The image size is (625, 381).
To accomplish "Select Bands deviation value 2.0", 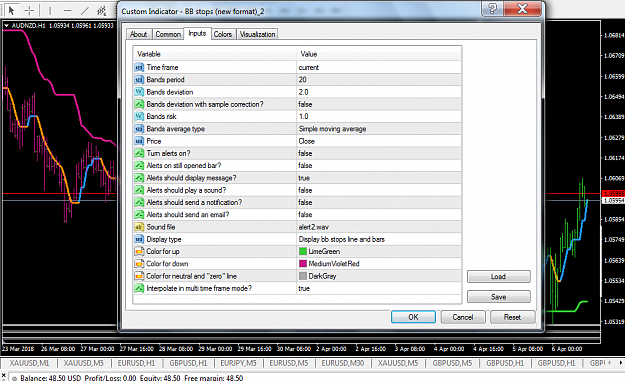I will [303, 92].
